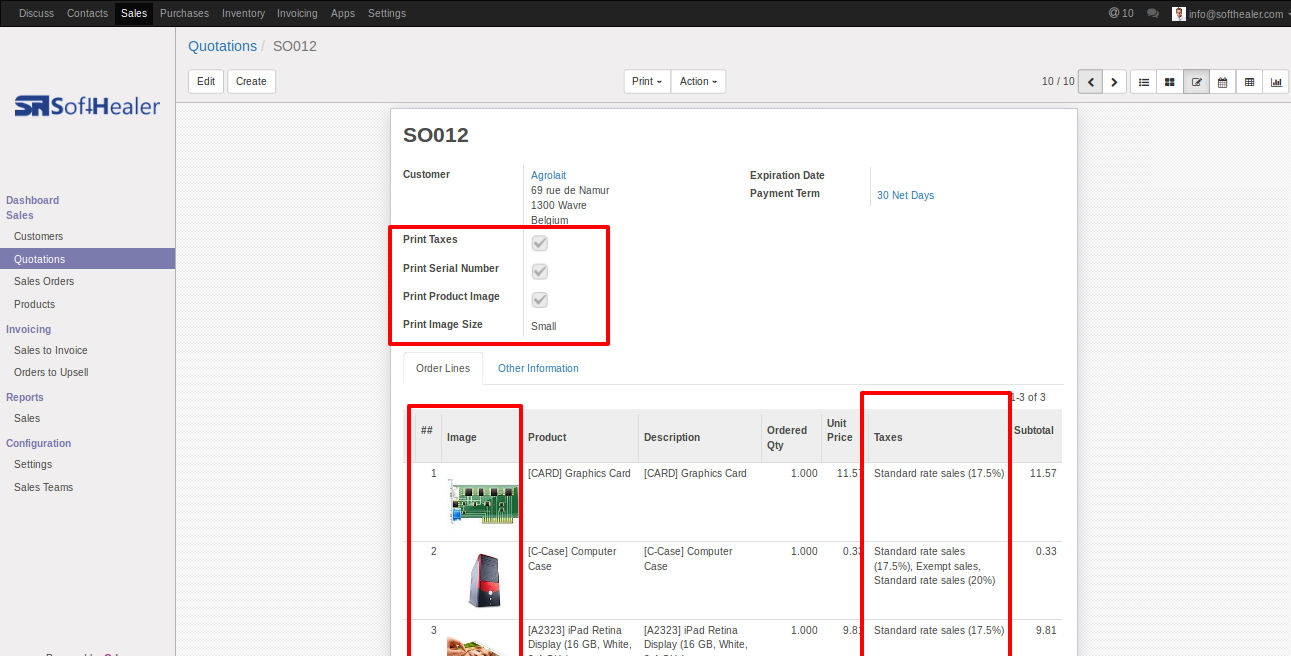Switch to the Order Lines tab
1291x656 pixels.
443,368
